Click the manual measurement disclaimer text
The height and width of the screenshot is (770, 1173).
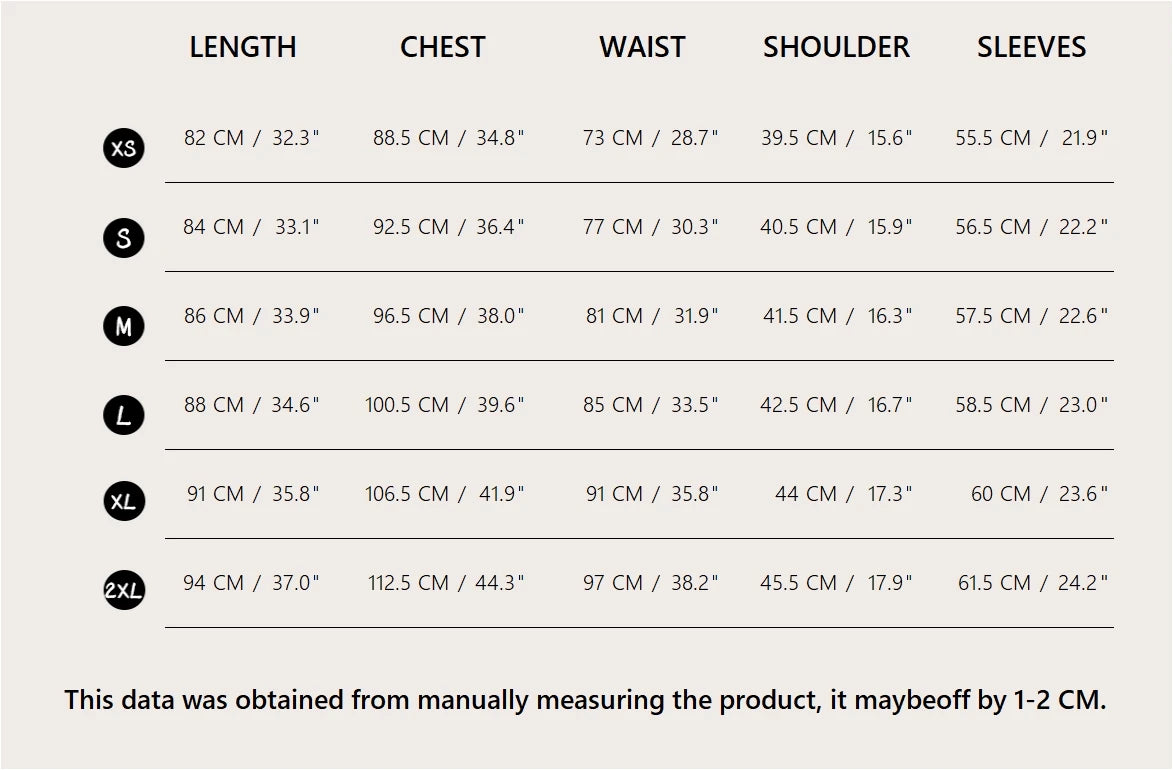tap(585, 700)
